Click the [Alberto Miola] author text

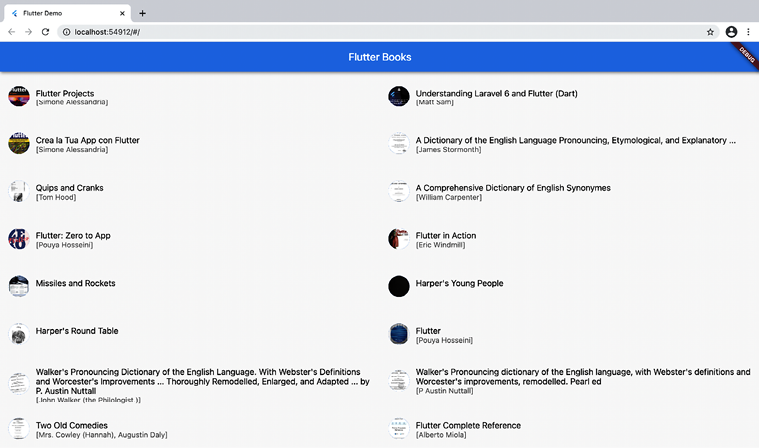441,435
